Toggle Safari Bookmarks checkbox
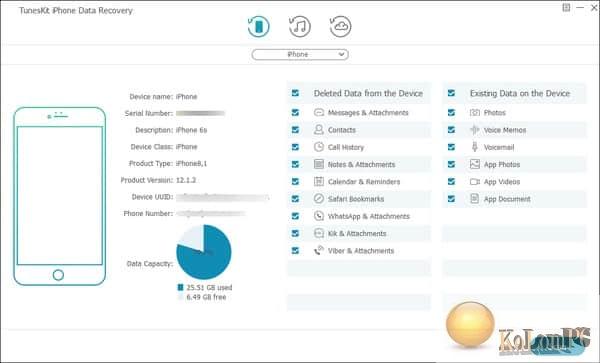Image resolution: width=600 pixels, height=363 pixels. tap(295, 199)
